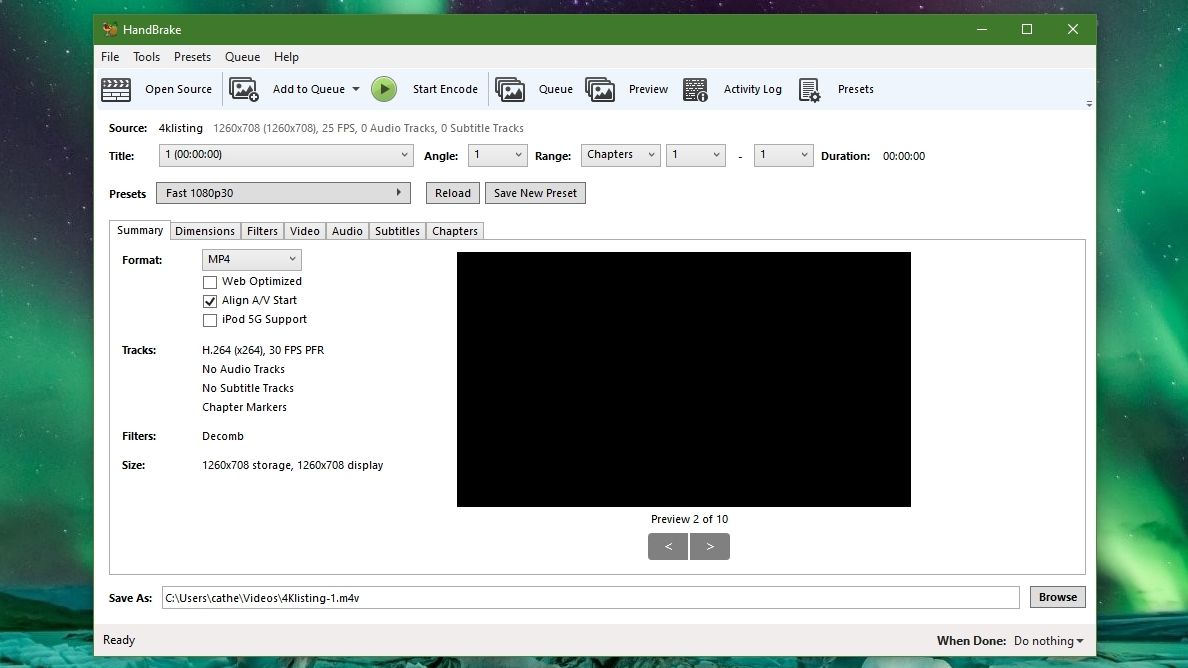Click the Browse button
Image resolution: width=1188 pixels, height=668 pixels.
pos(1058,597)
